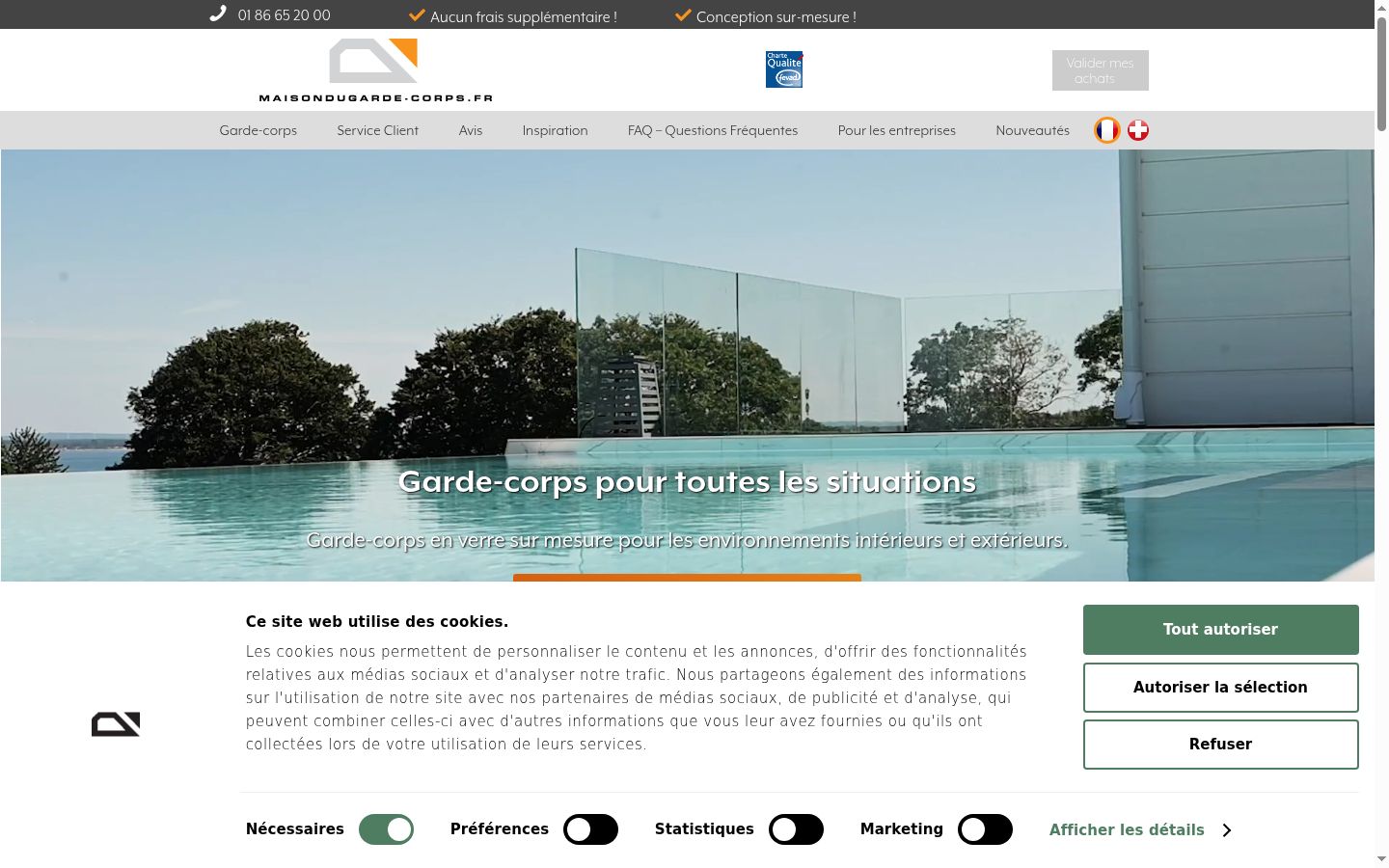Expand Afficher les détails

coord(1127,830)
